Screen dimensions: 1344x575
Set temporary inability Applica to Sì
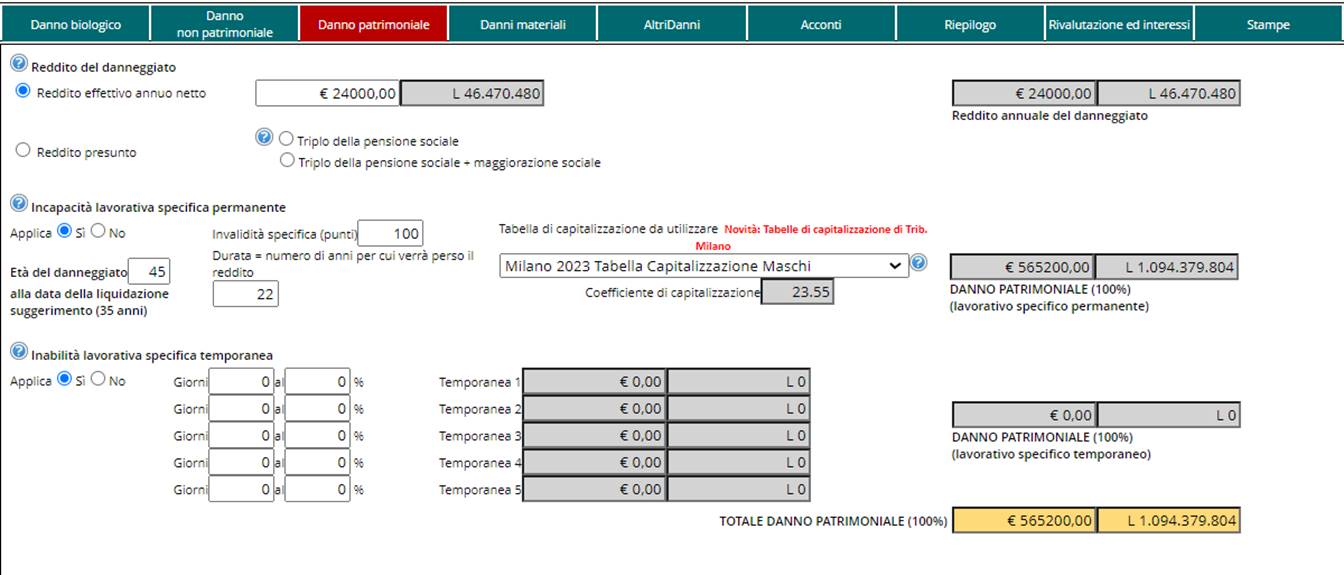tap(65, 379)
